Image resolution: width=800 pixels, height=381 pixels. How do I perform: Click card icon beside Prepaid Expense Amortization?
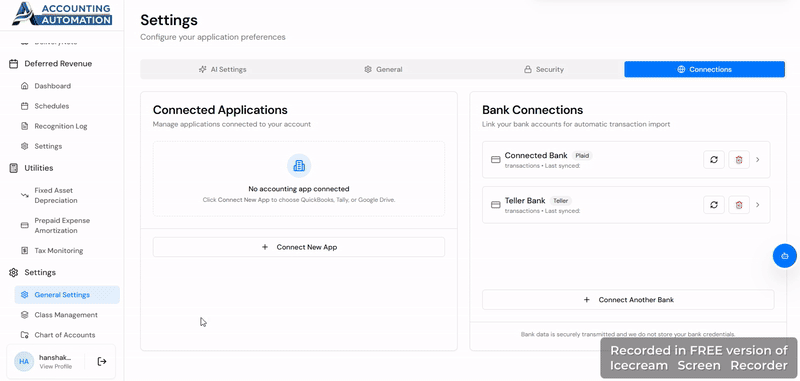click(x=24, y=225)
